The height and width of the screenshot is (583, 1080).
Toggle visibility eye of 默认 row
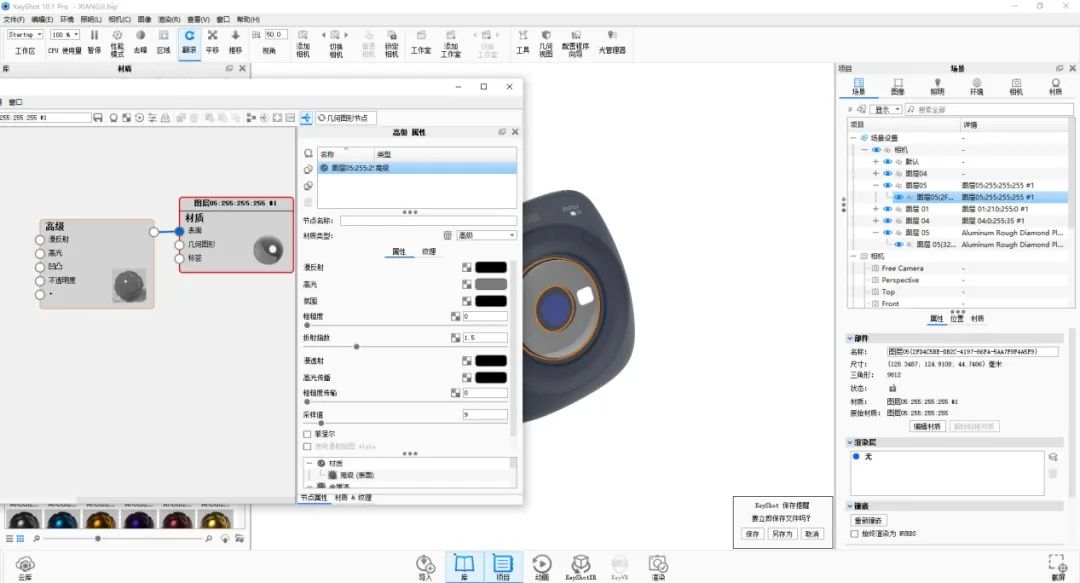[887, 162]
